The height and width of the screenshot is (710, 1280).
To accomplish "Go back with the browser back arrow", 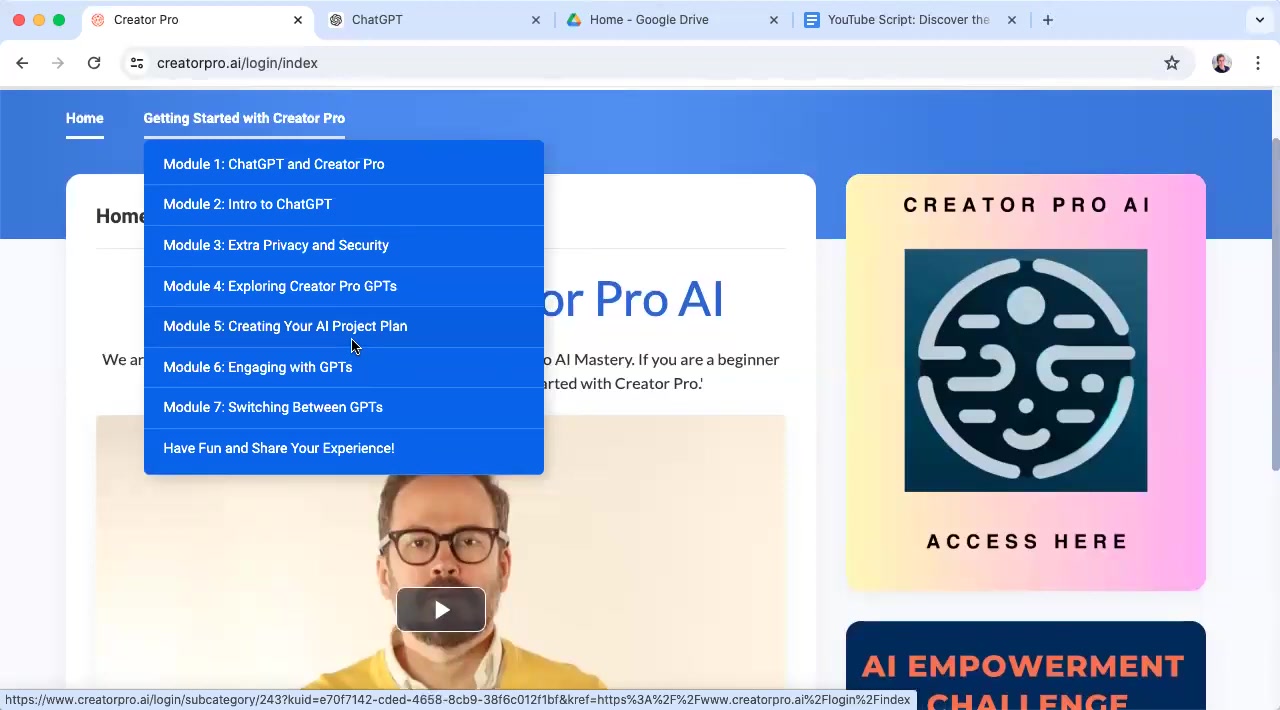I will 22,63.
